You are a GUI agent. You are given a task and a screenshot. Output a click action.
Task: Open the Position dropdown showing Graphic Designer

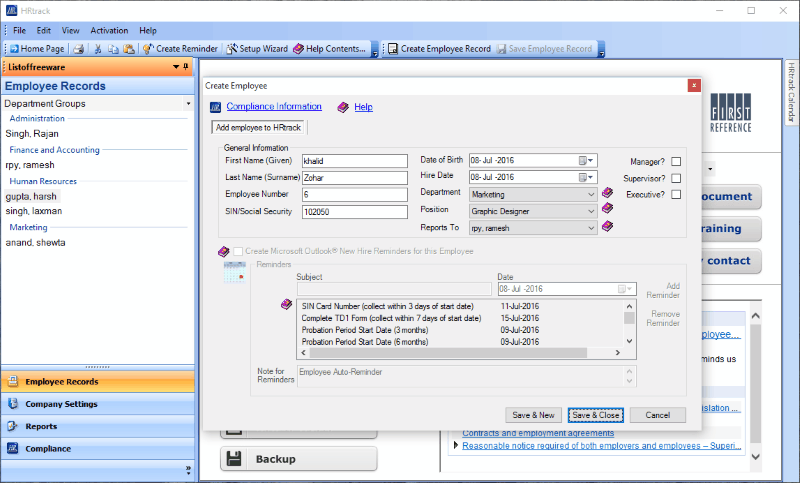click(x=533, y=211)
